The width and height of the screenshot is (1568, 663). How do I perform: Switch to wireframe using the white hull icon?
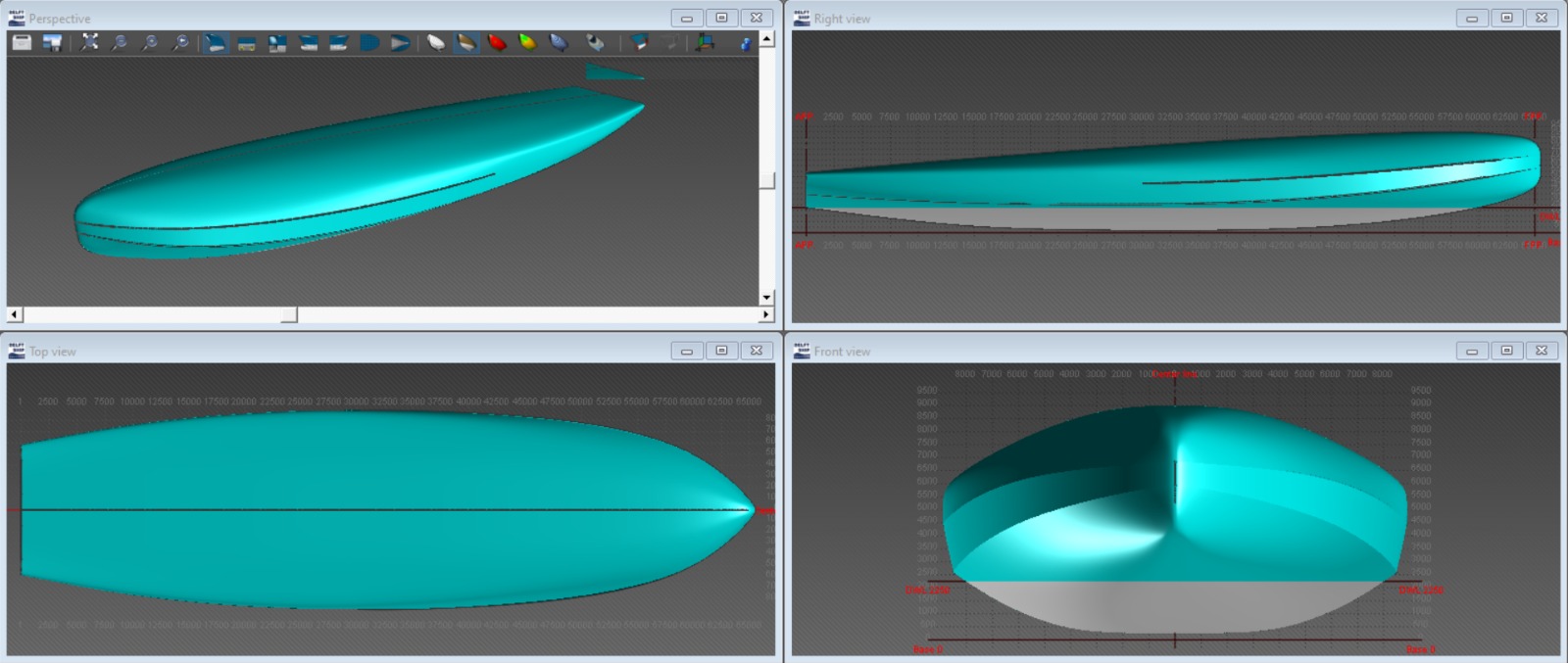click(x=436, y=42)
